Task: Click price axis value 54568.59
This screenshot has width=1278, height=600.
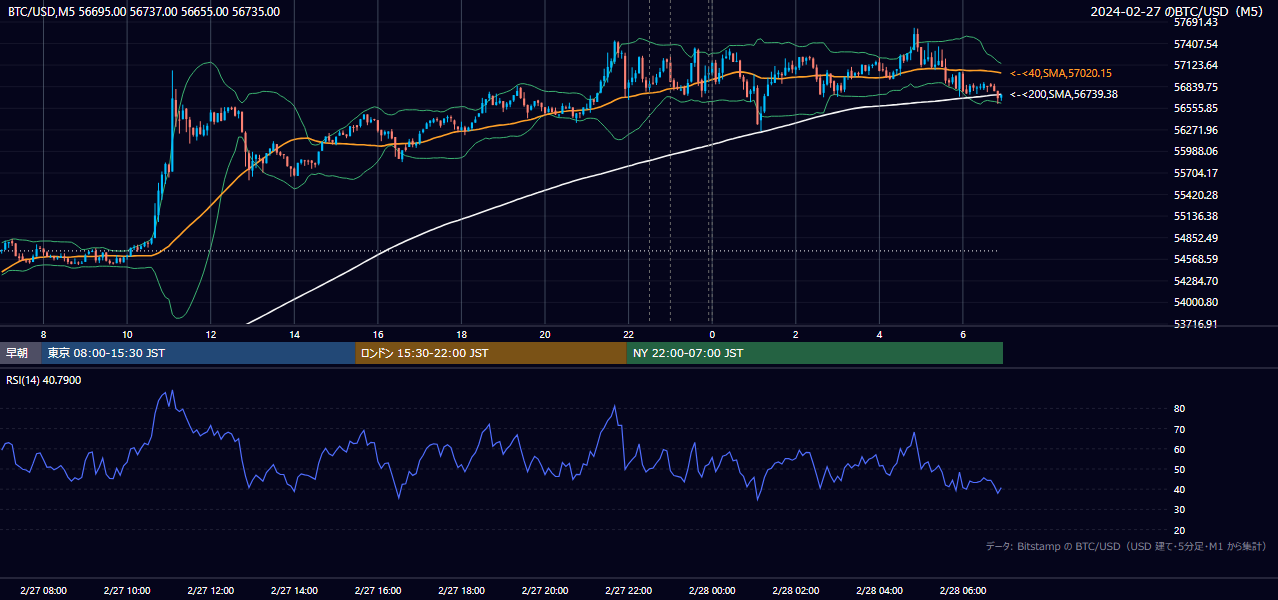Action: click(1196, 259)
